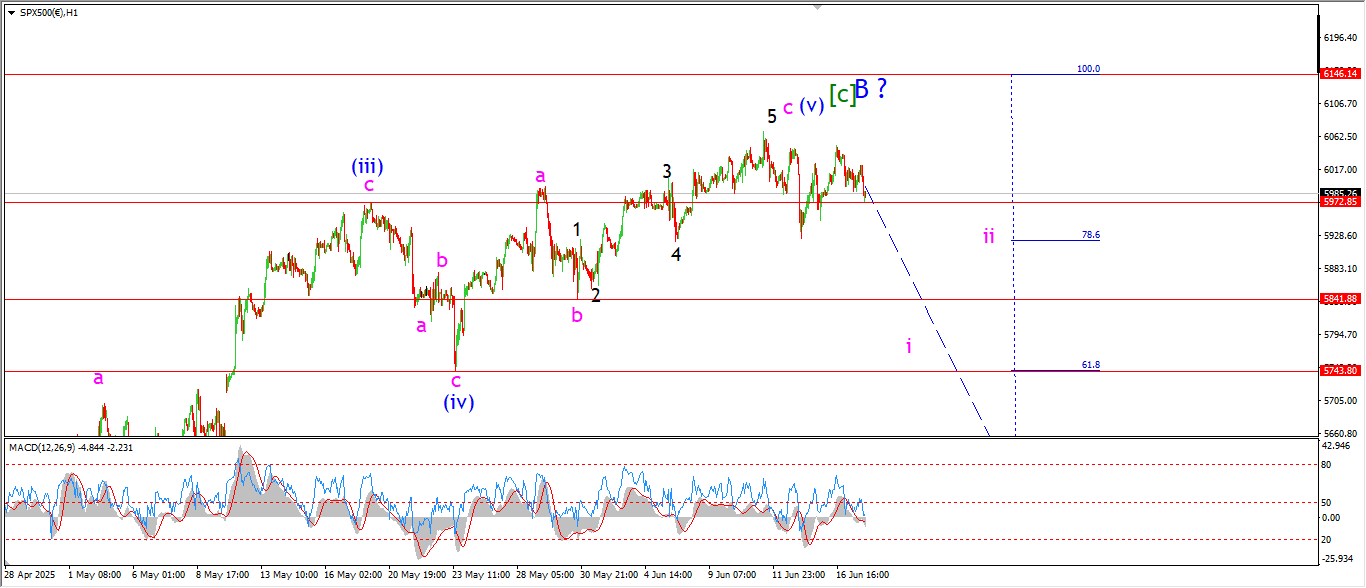Click the blue (v) wave label
The height and width of the screenshot is (588, 1366).
pyautogui.click(x=811, y=105)
